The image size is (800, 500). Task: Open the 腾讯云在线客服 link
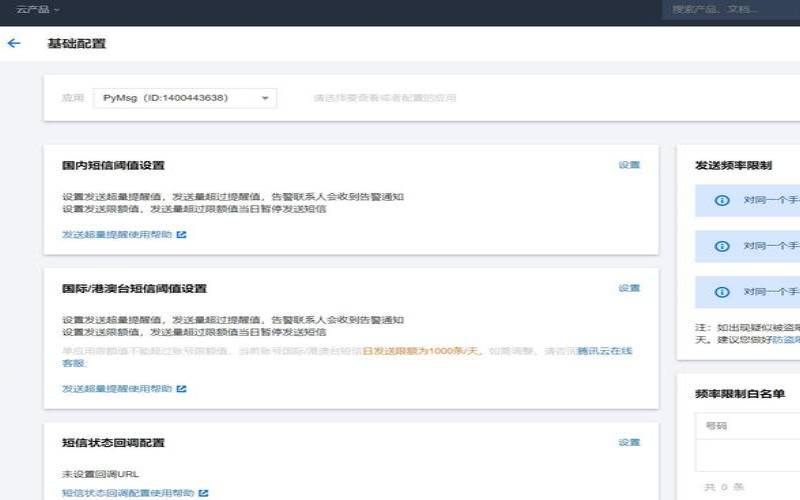pos(605,351)
